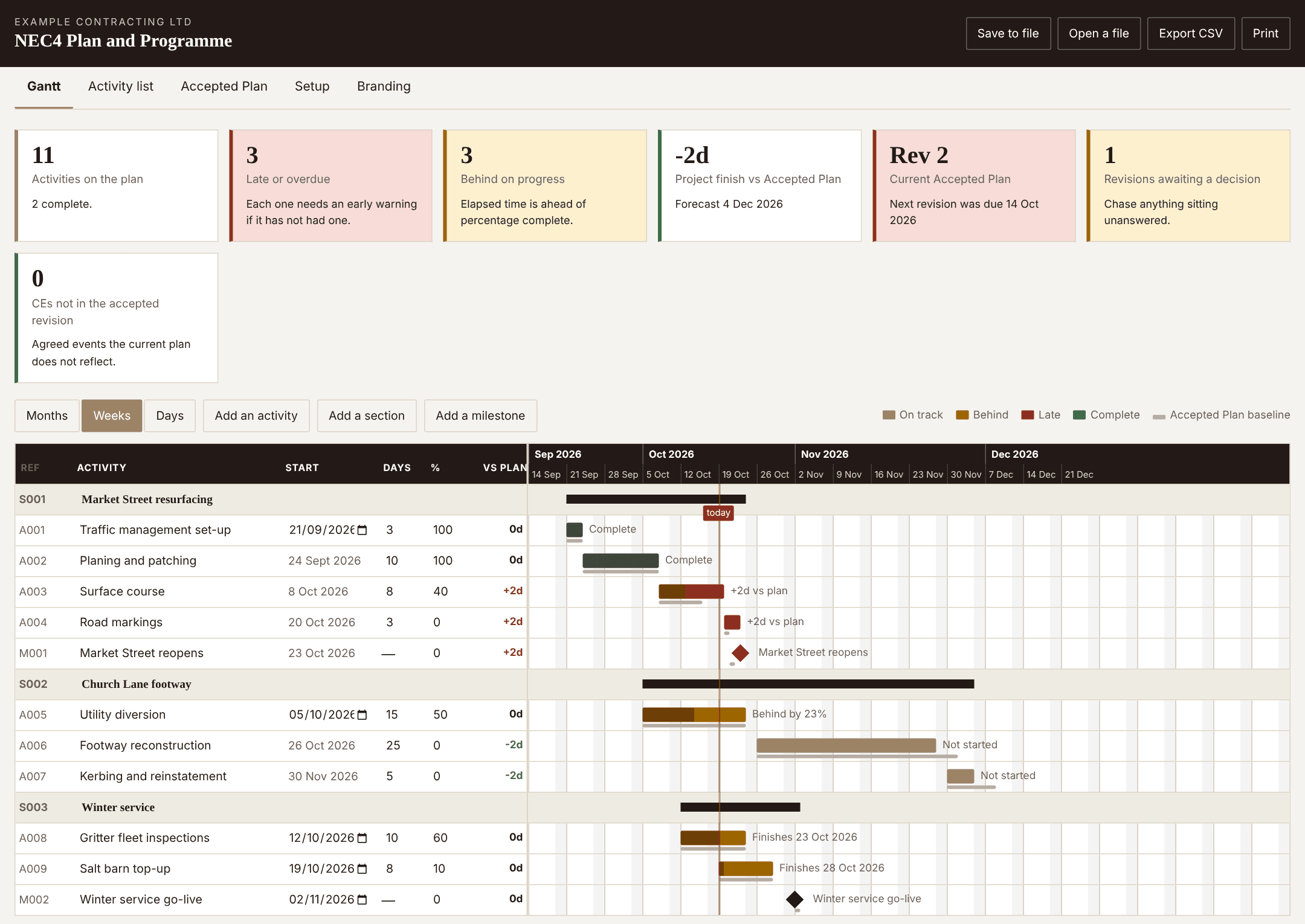Screen dimensions: 1305x924
Task: Click the Surface course Gantt bar
Action: pyautogui.click(x=691, y=591)
